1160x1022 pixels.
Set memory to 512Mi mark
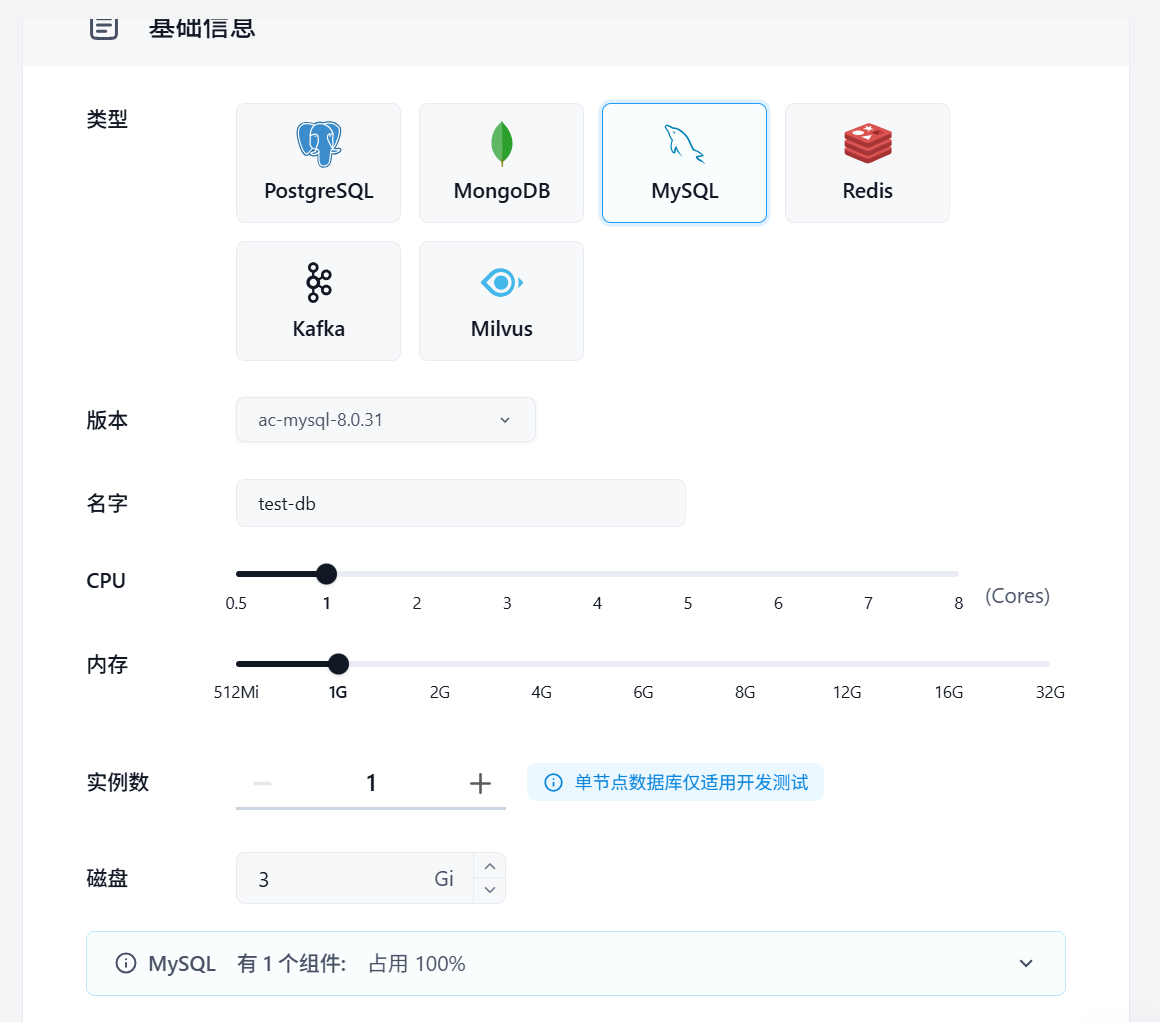pyautogui.click(x=236, y=692)
